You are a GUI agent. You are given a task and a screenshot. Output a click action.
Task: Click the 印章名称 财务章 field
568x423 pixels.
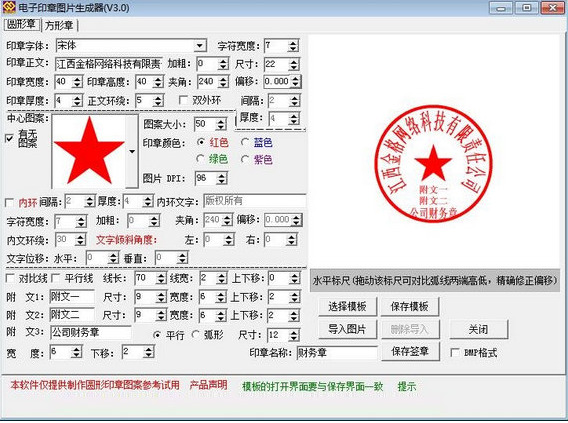point(337,352)
